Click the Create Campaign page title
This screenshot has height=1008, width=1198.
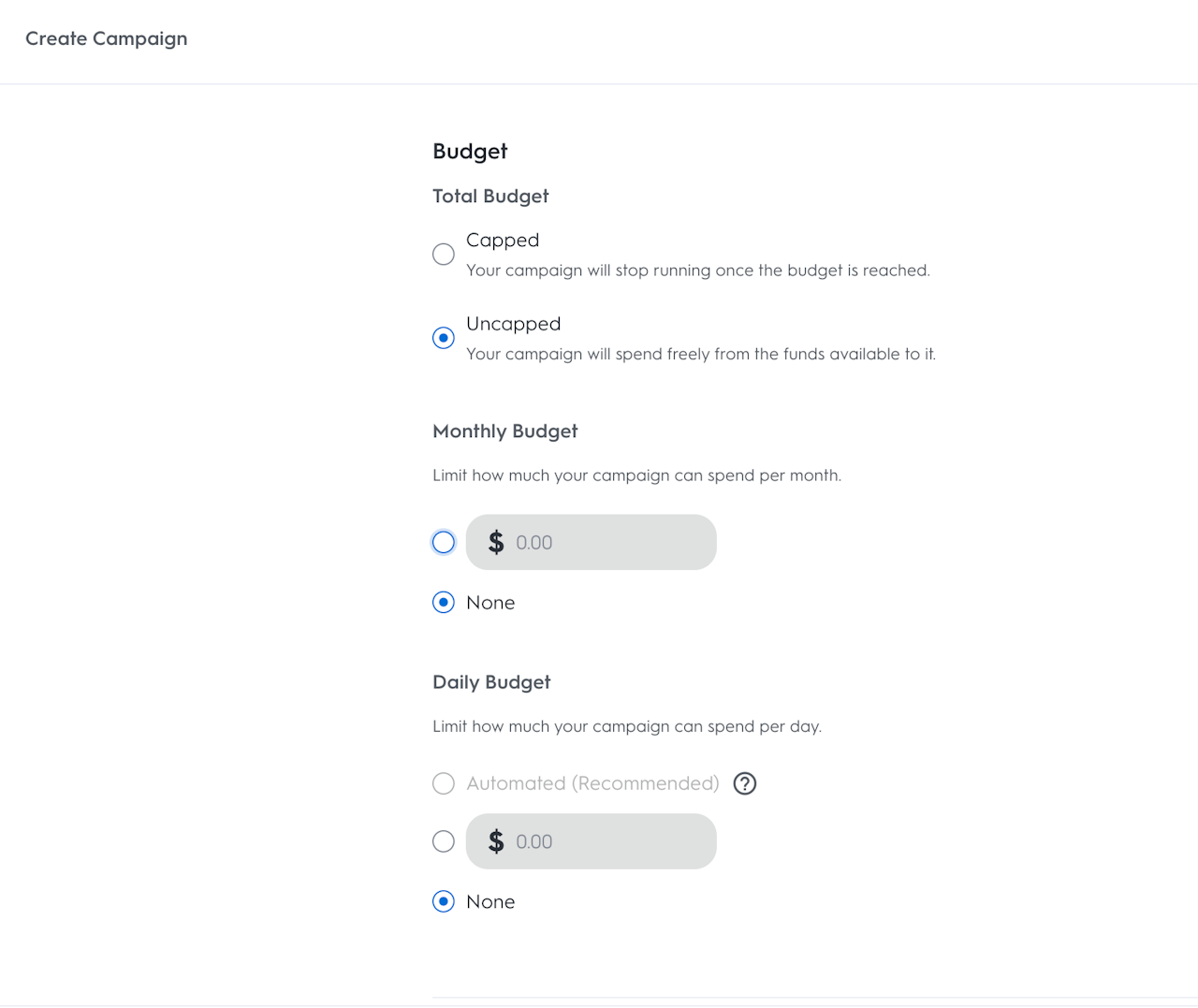[107, 38]
